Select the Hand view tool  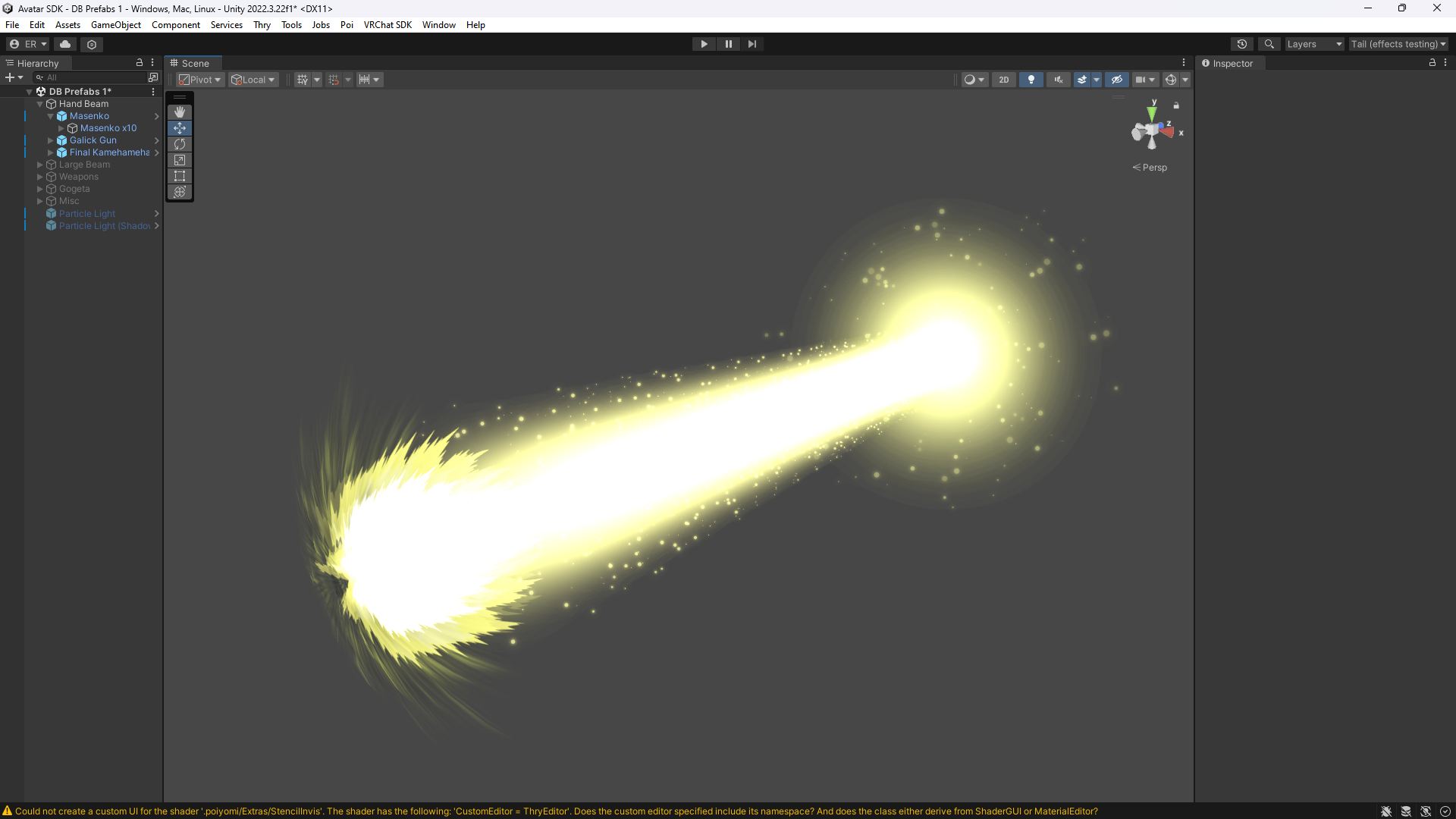(180, 112)
